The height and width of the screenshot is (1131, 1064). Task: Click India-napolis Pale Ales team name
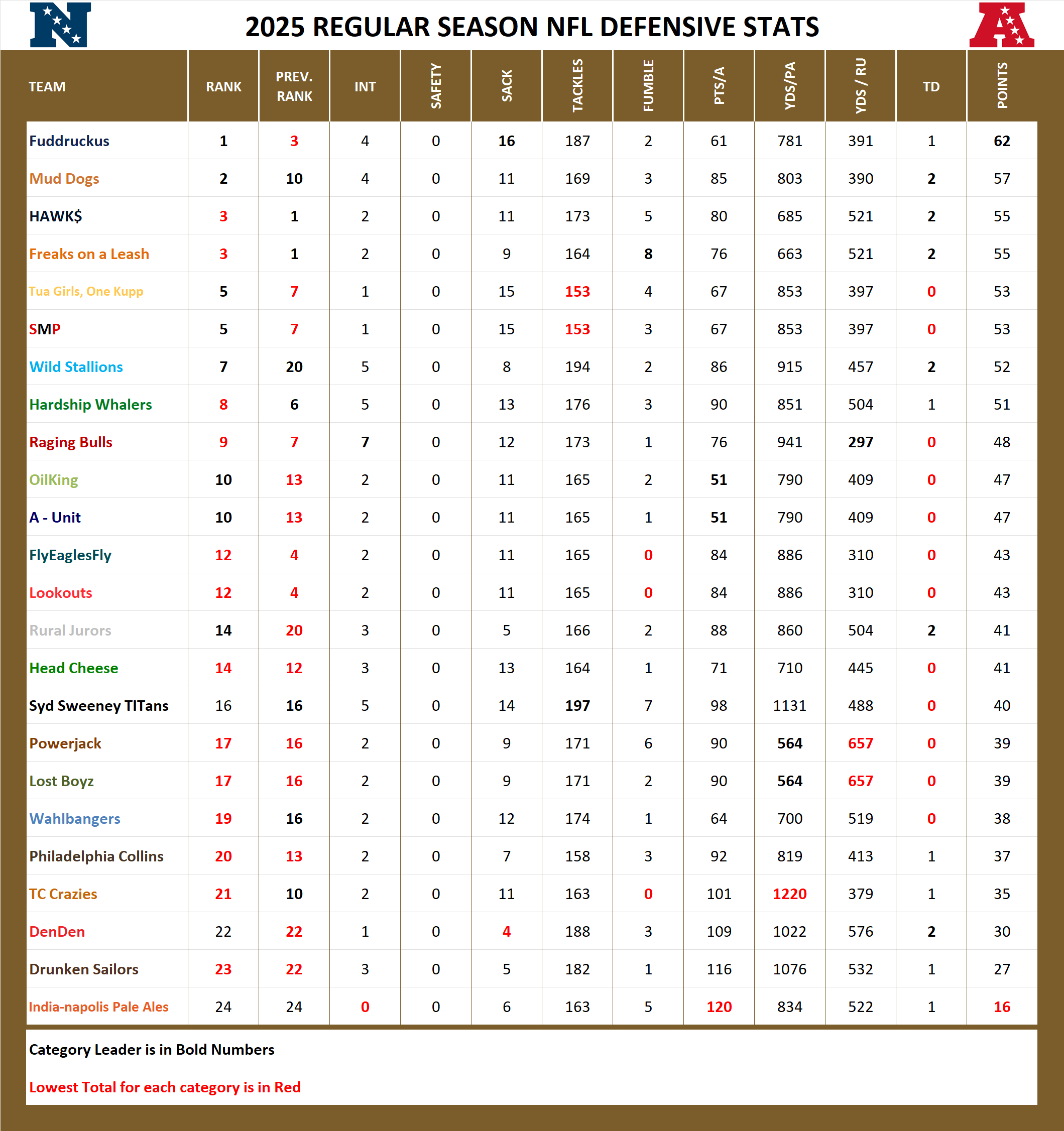tap(99, 1007)
